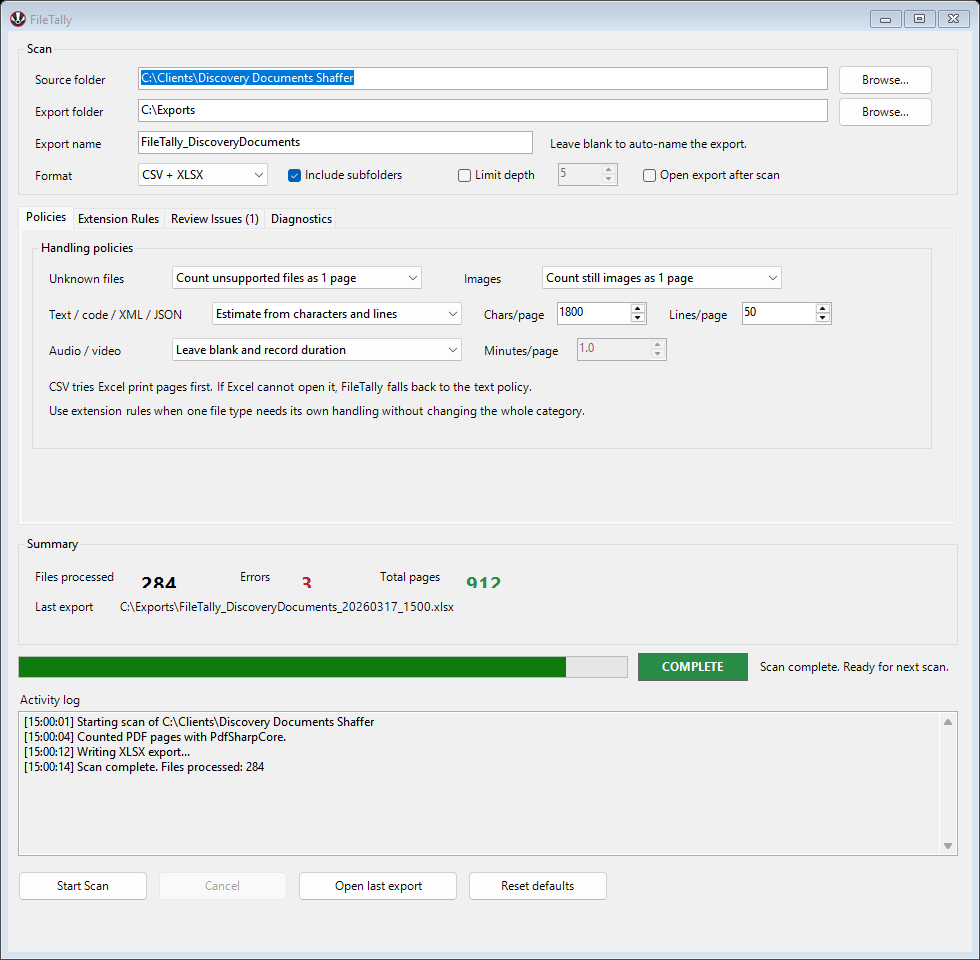Decrease Lines/page using the down stepper arrow
This screenshot has width=980, height=960.
click(x=822, y=318)
